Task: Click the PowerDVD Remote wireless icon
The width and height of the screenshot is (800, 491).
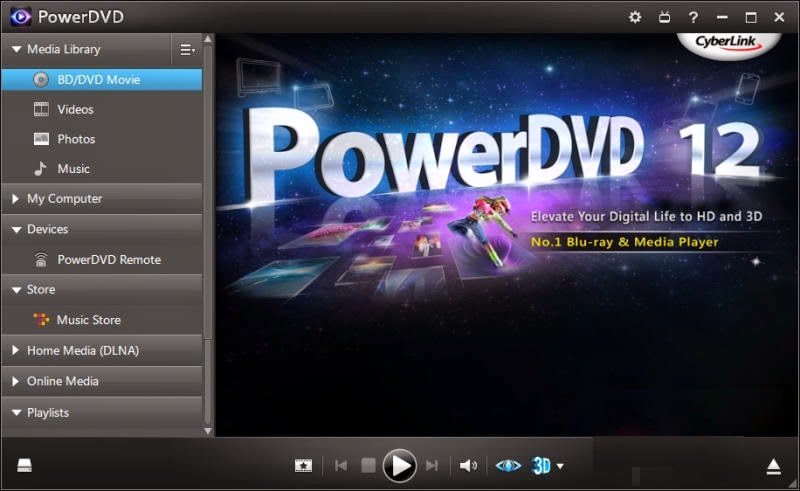Action: 41,260
